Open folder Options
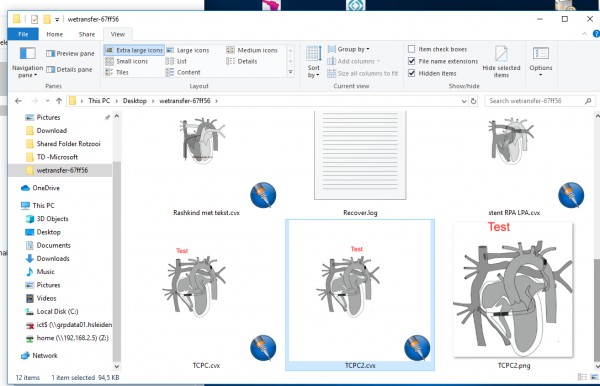This screenshot has height=386, width=600. [541, 62]
